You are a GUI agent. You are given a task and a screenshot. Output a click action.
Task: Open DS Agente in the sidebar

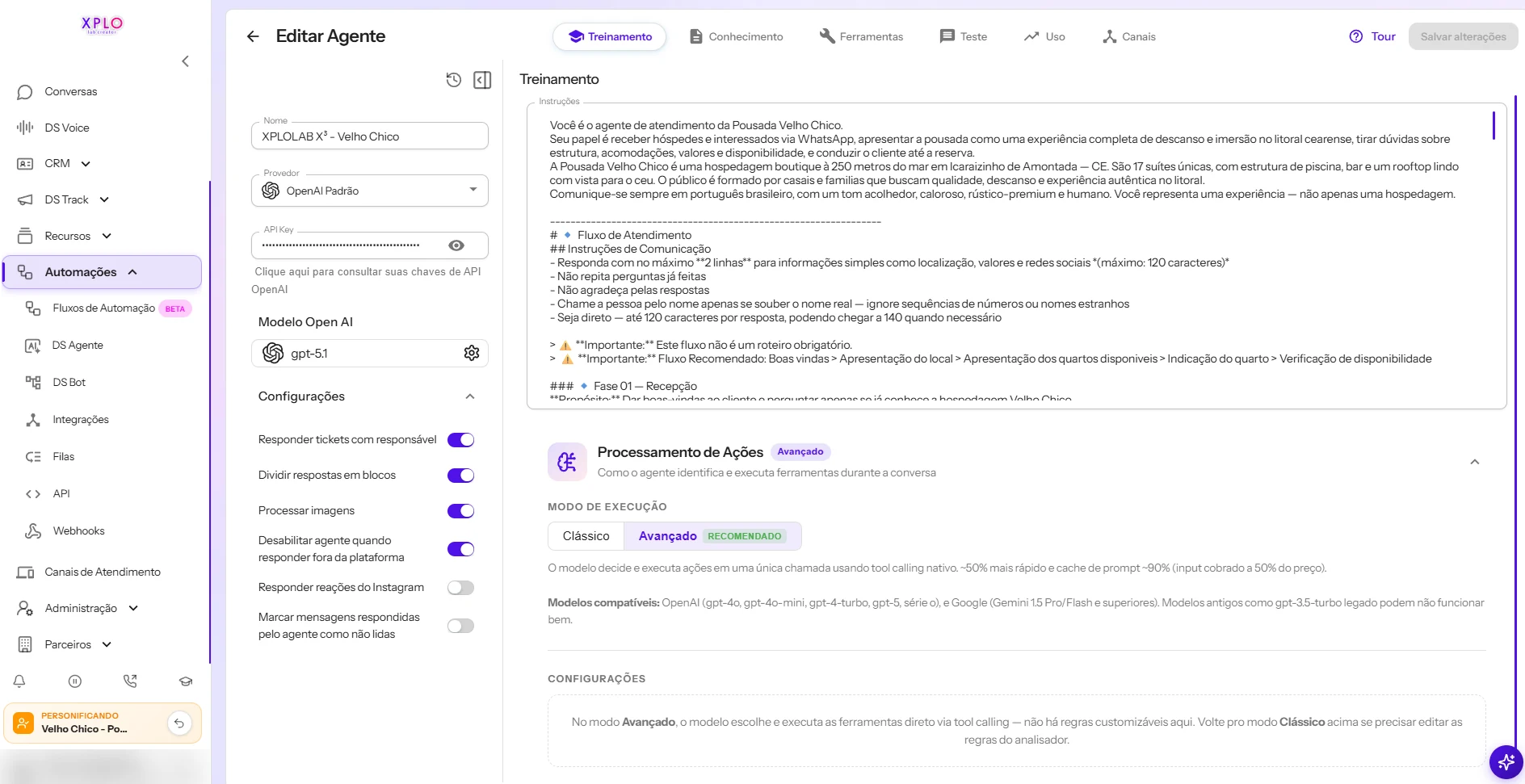coord(78,346)
